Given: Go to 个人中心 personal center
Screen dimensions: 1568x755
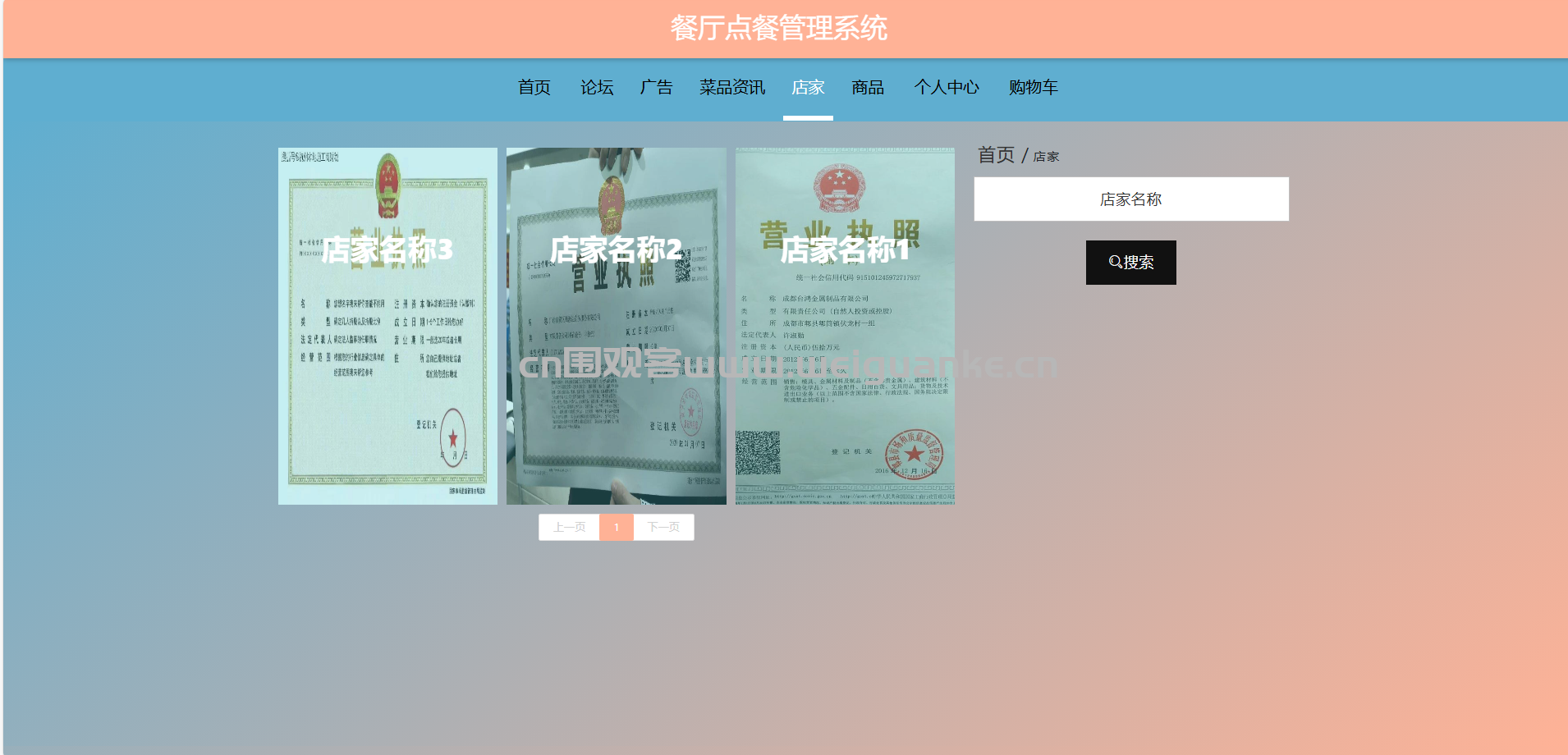Looking at the screenshot, I should [x=947, y=87].
